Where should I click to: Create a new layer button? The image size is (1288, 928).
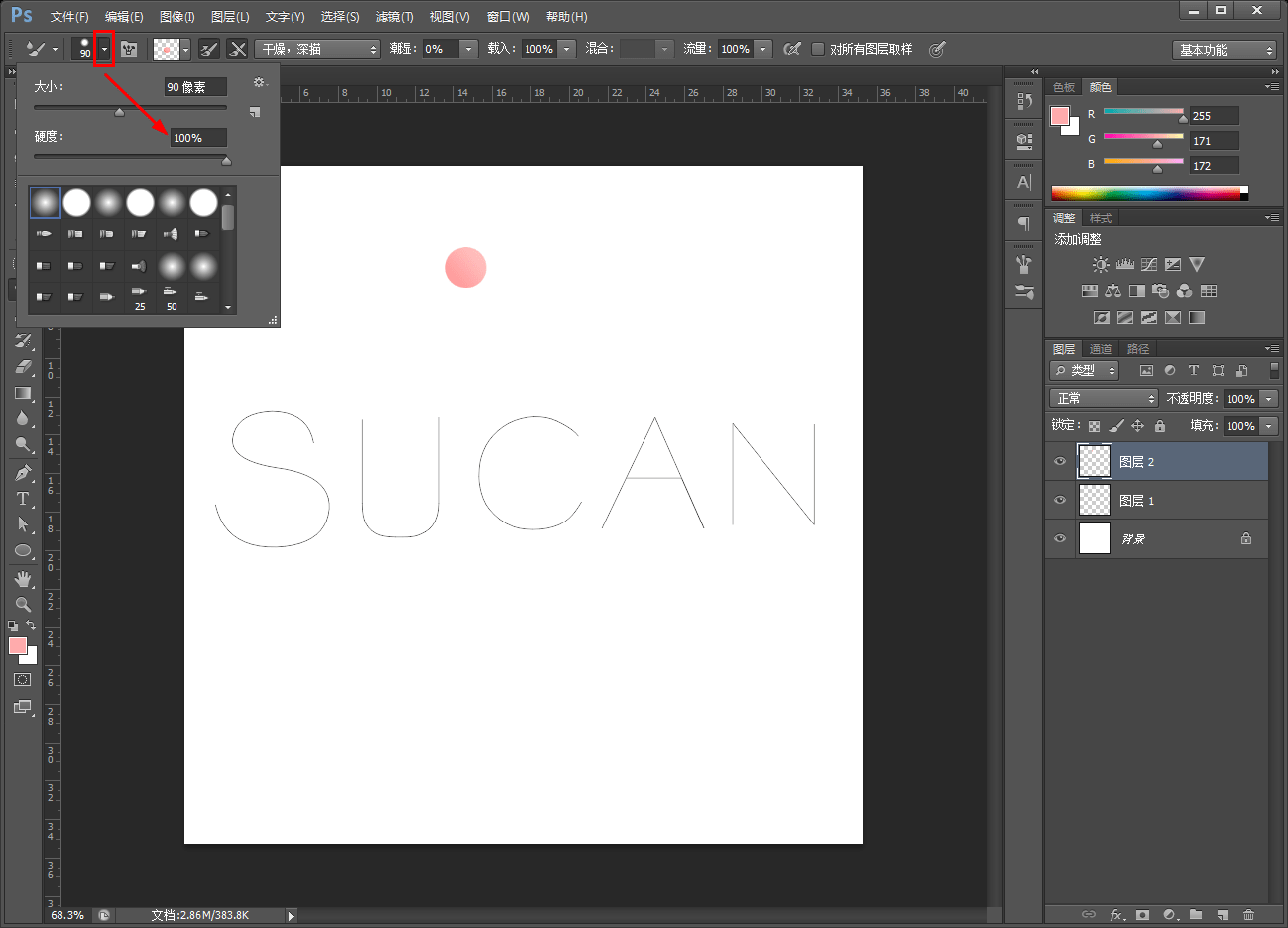1222,915
